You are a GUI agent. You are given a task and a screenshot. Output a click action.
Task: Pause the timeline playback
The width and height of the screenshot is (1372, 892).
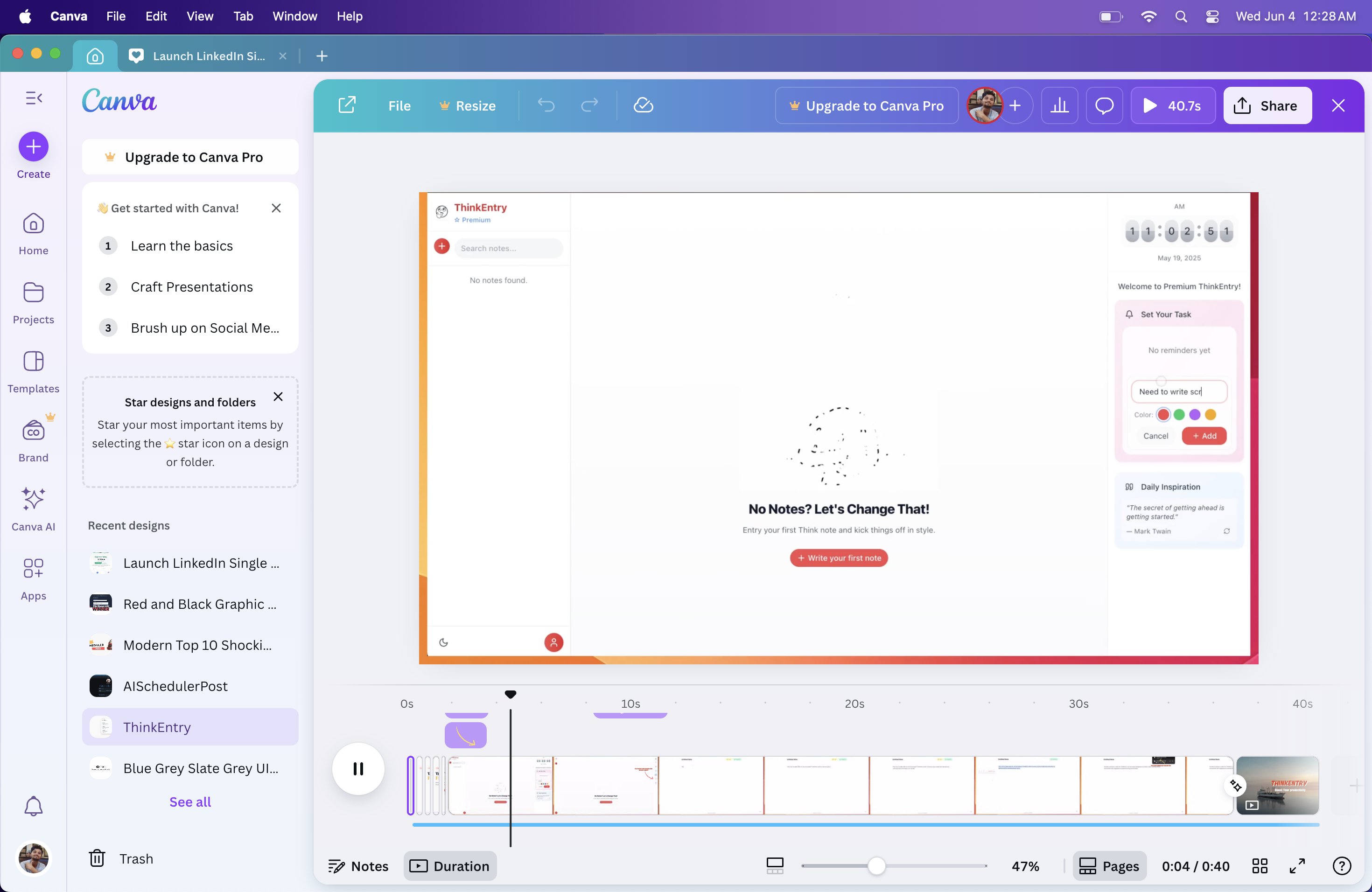coord(358,769)
